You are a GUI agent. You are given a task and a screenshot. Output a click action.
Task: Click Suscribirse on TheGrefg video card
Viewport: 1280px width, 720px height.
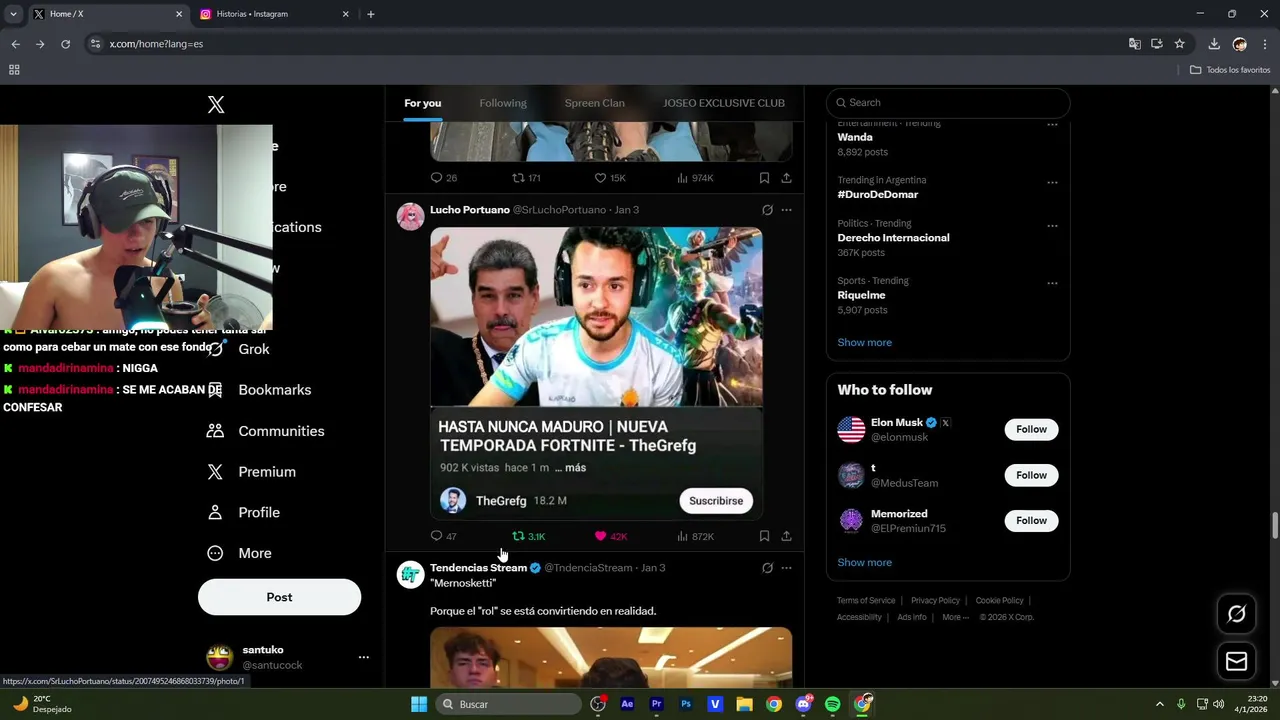[716, 501]
